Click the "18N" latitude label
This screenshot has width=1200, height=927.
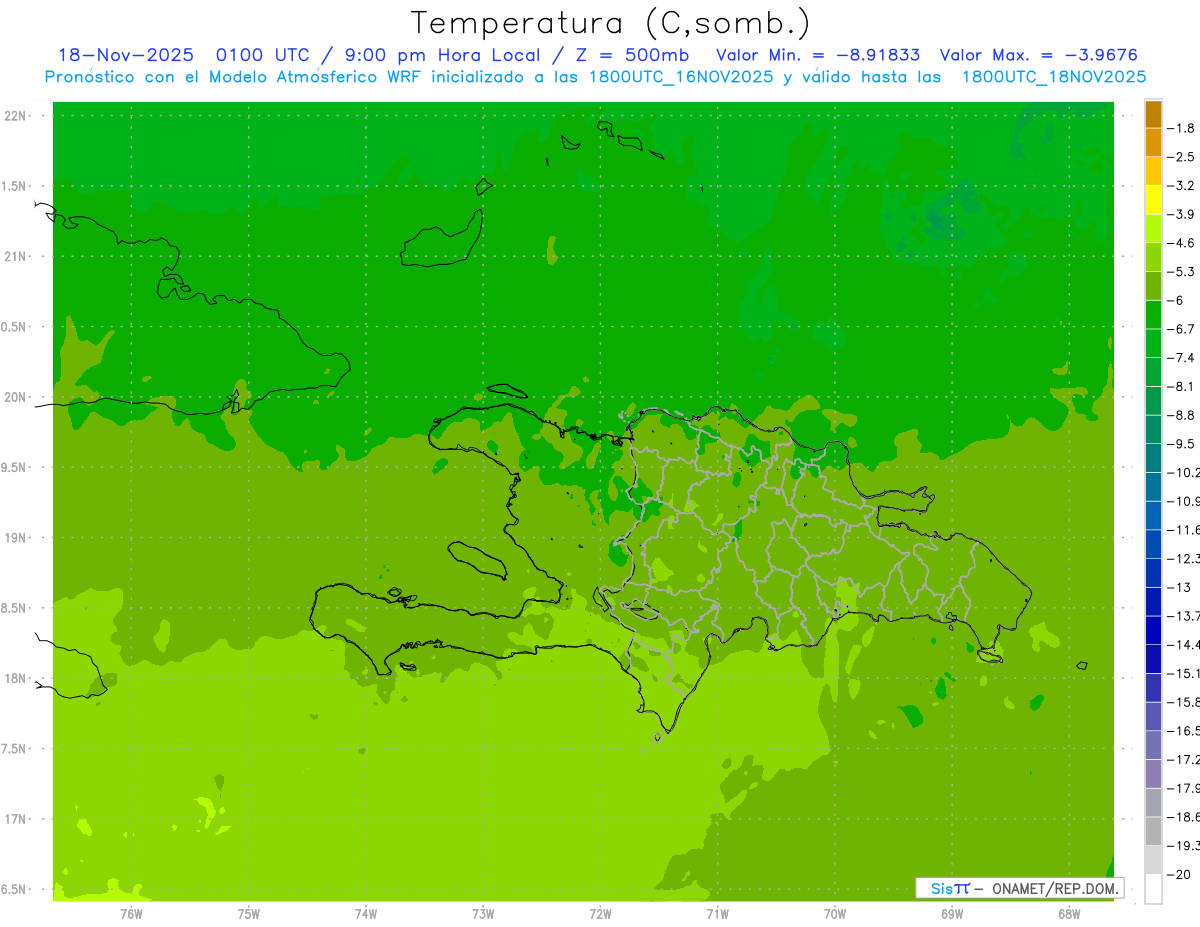pyautogui.click(x=16, y=678)
